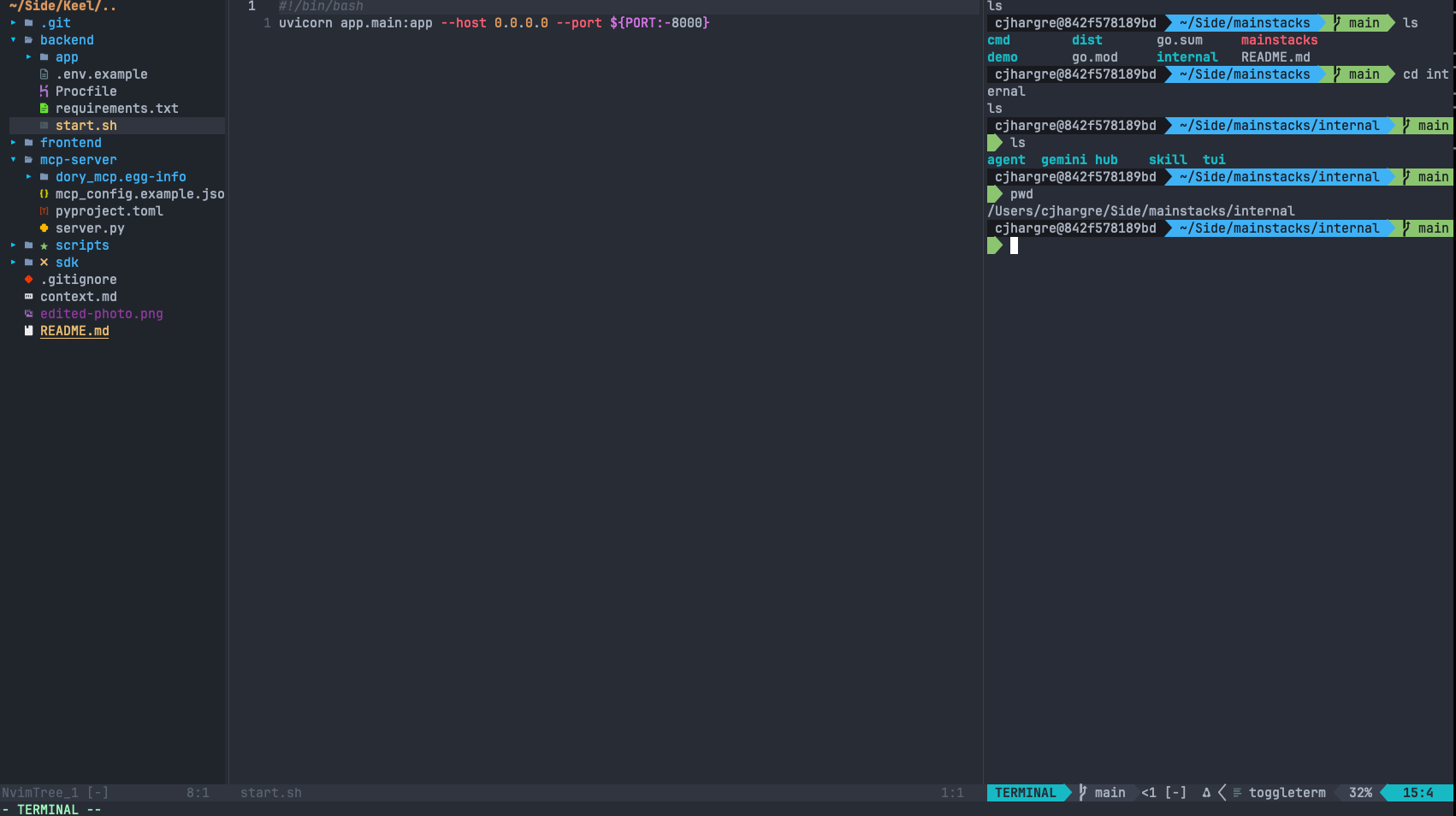The image size is (1456, 816).
Task: Click the Procfile Heroku icon
Action: click(44, 92)
